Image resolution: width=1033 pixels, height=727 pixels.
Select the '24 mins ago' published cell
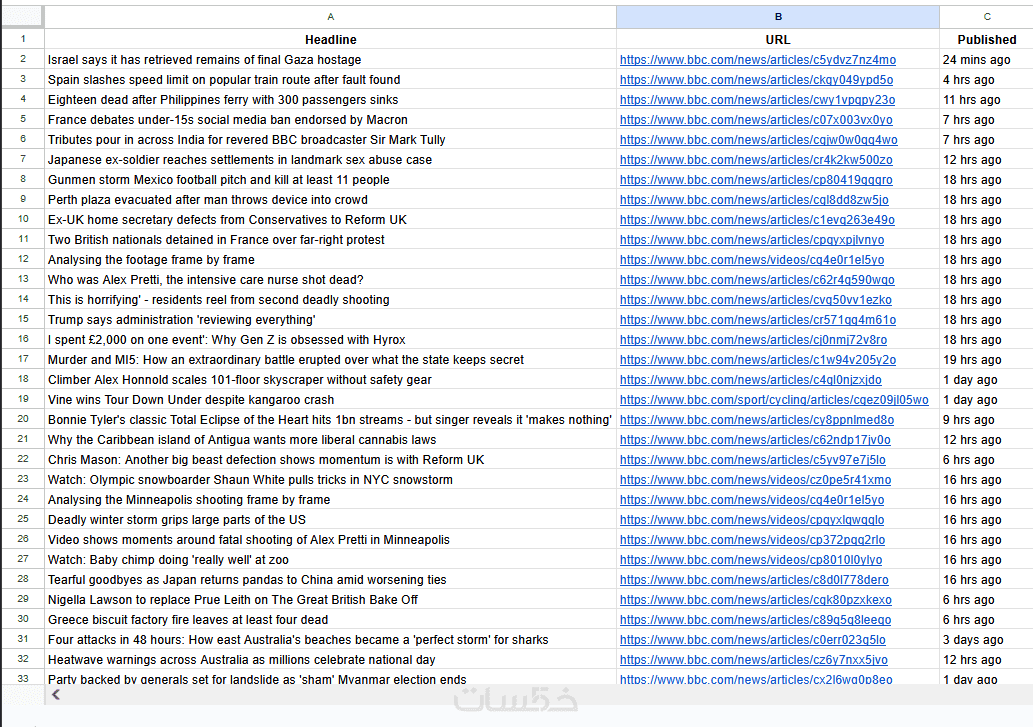(x=986, y=59)
